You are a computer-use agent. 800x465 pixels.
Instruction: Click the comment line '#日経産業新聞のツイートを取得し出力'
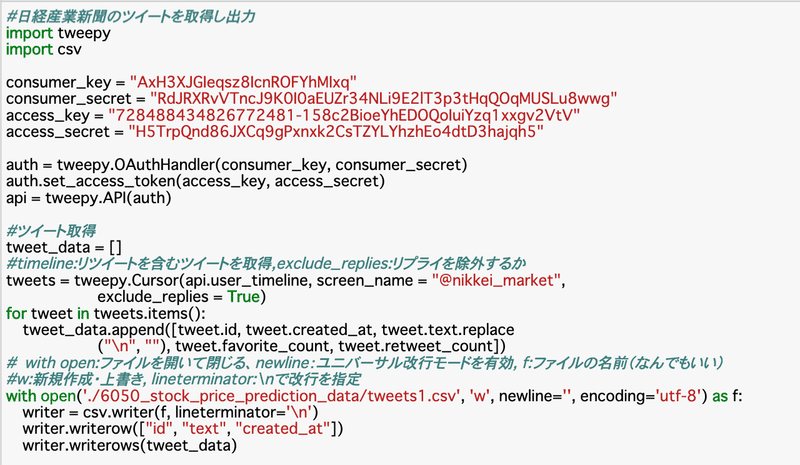point(131,17)
